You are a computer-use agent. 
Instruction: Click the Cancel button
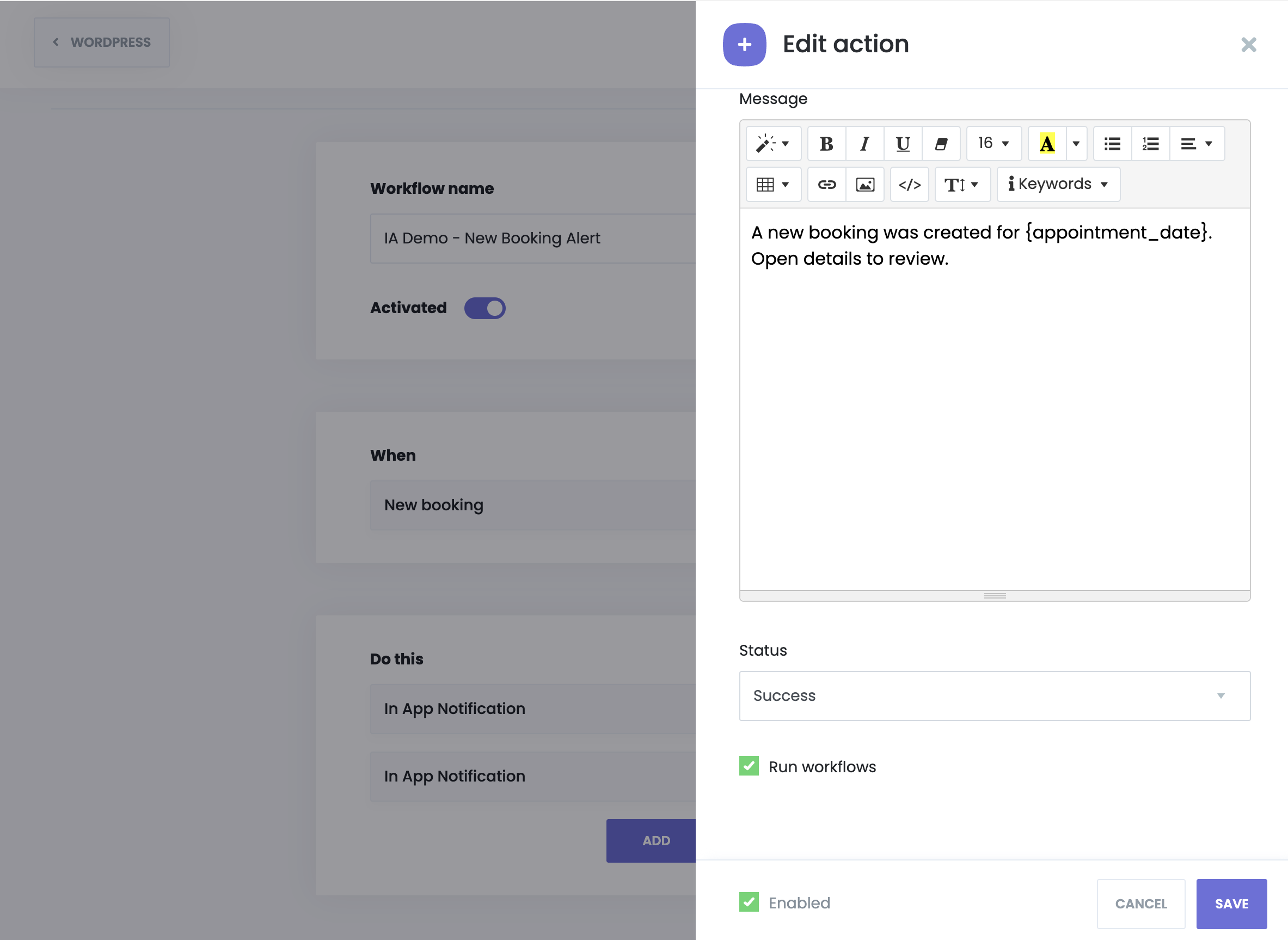pyautogui.click(x=1140, y=904)
